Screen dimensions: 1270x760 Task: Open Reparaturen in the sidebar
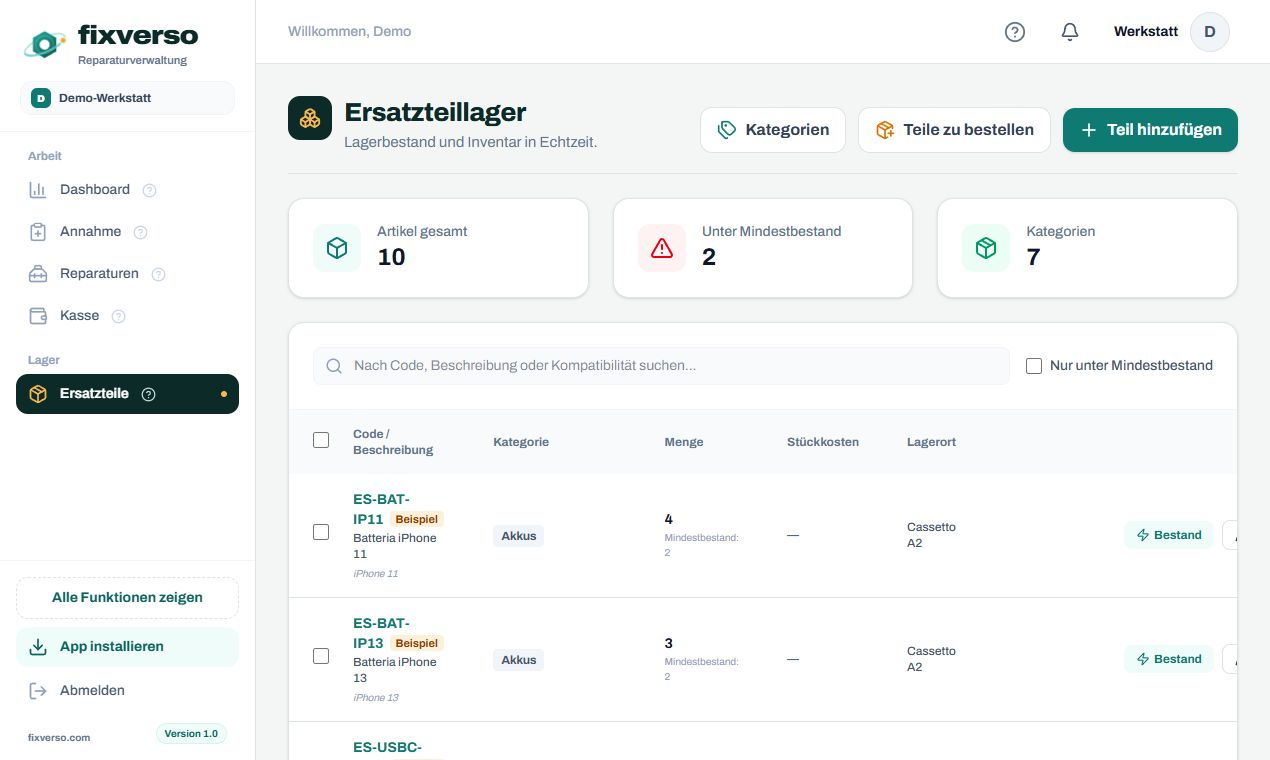(127, 274)
